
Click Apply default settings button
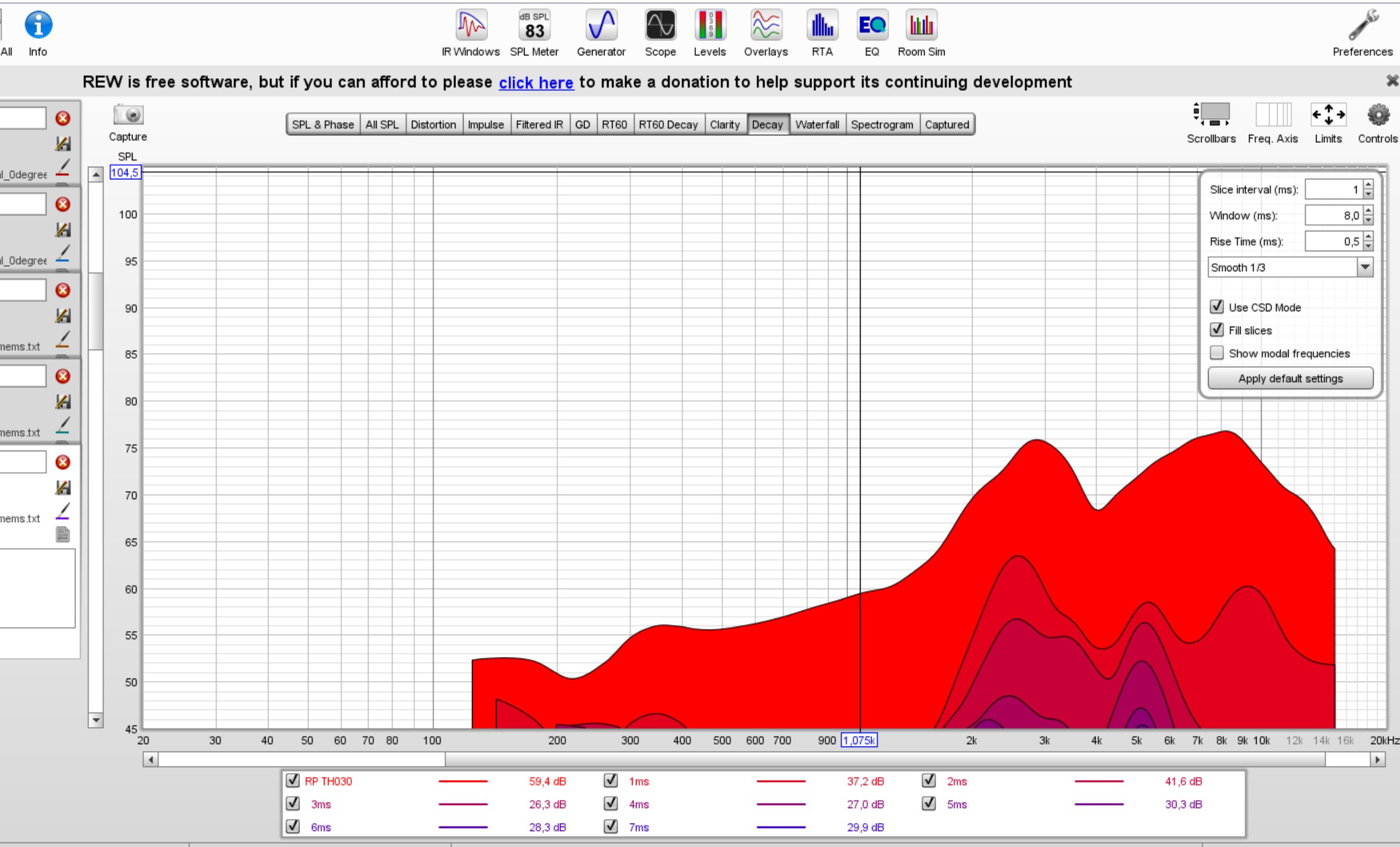coord(1290,378)
